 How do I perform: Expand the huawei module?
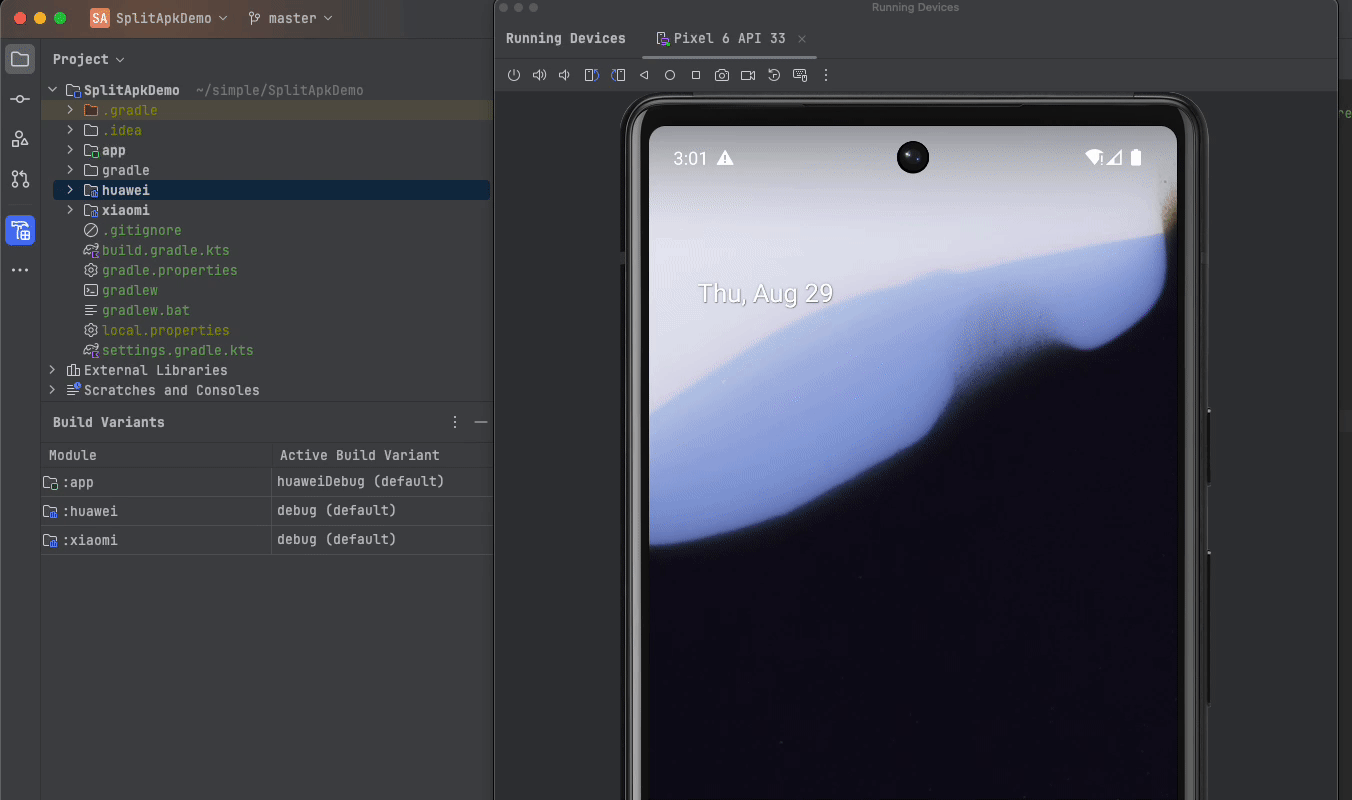pos(70,190)
